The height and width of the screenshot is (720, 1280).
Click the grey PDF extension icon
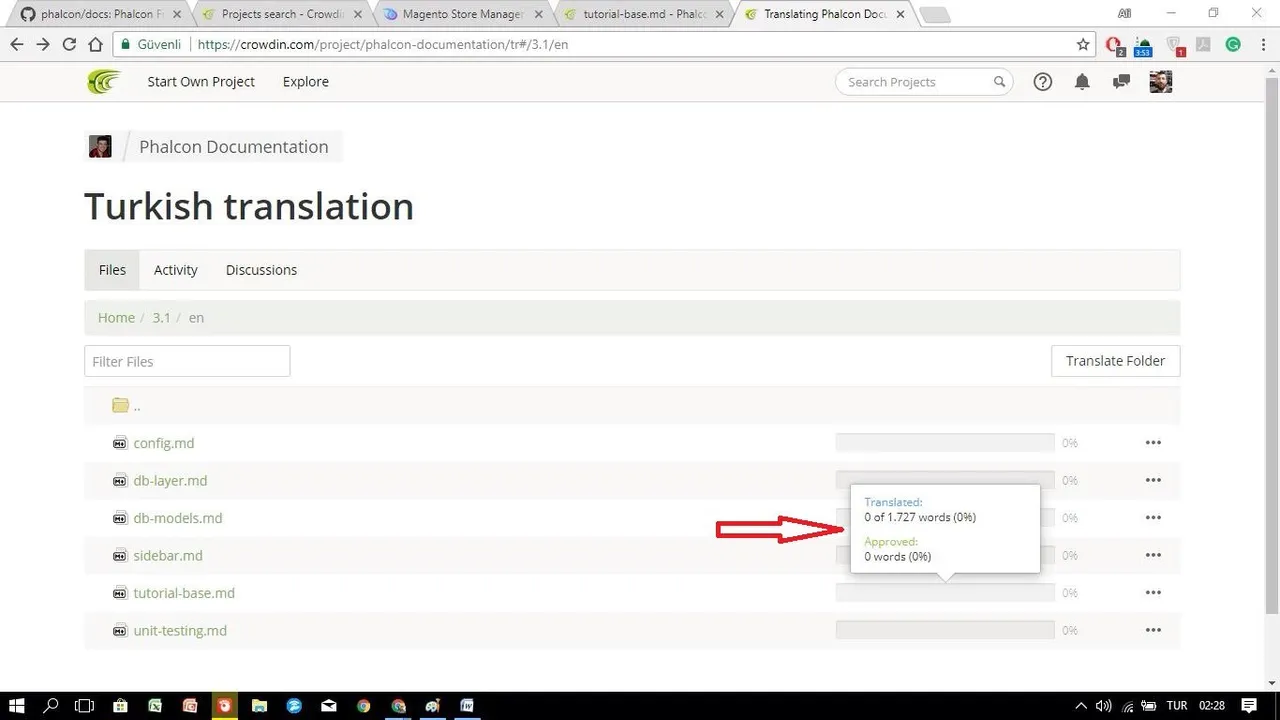pyautogui.click(x=1204, y=44)
